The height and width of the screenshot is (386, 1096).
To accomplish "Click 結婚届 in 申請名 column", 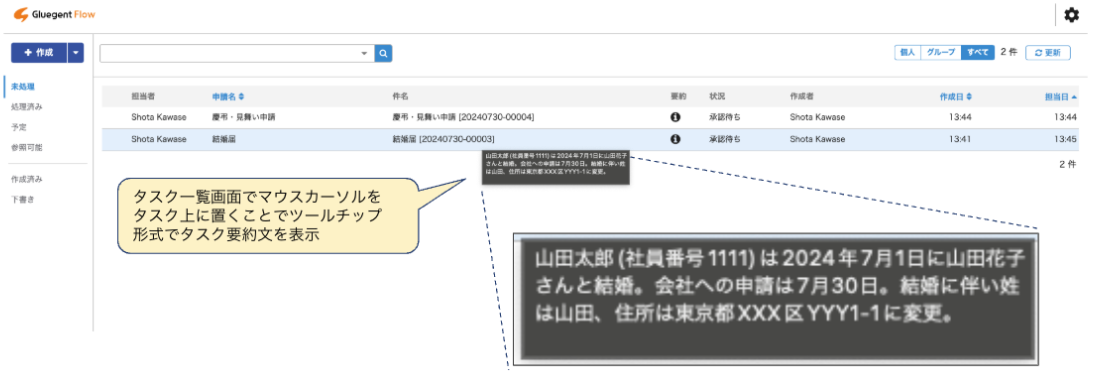I will (x=224, y=139).
